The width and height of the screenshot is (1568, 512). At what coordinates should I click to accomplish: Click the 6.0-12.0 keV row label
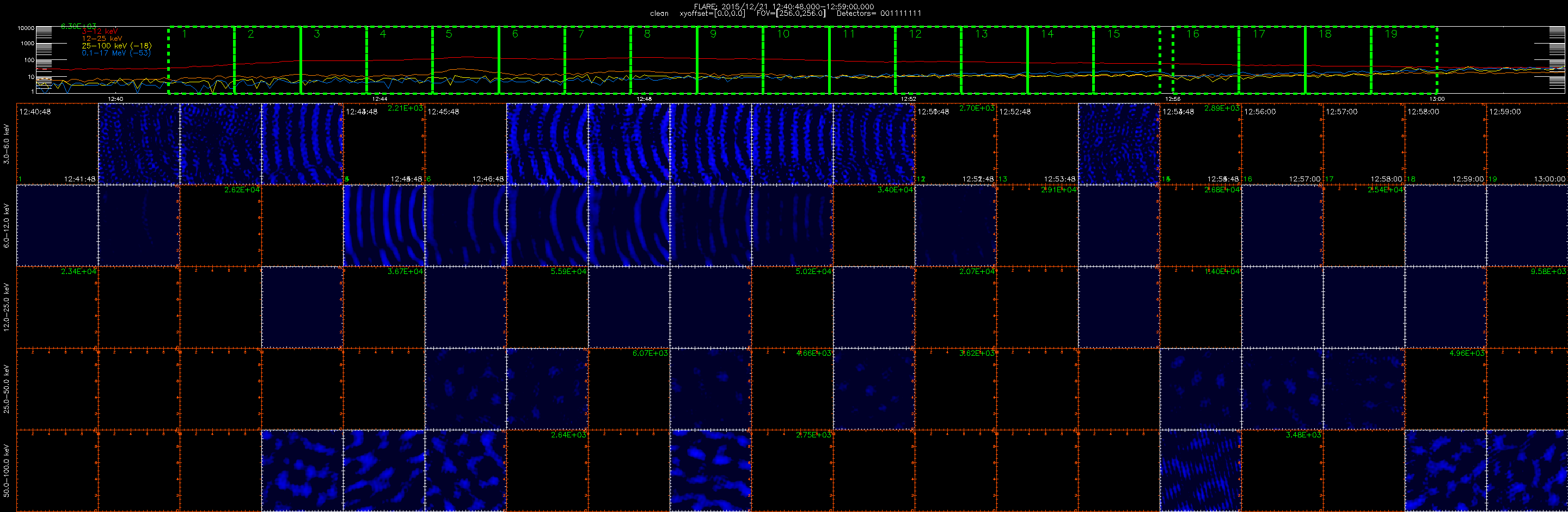pyautogui.click(x=7, y=225)
